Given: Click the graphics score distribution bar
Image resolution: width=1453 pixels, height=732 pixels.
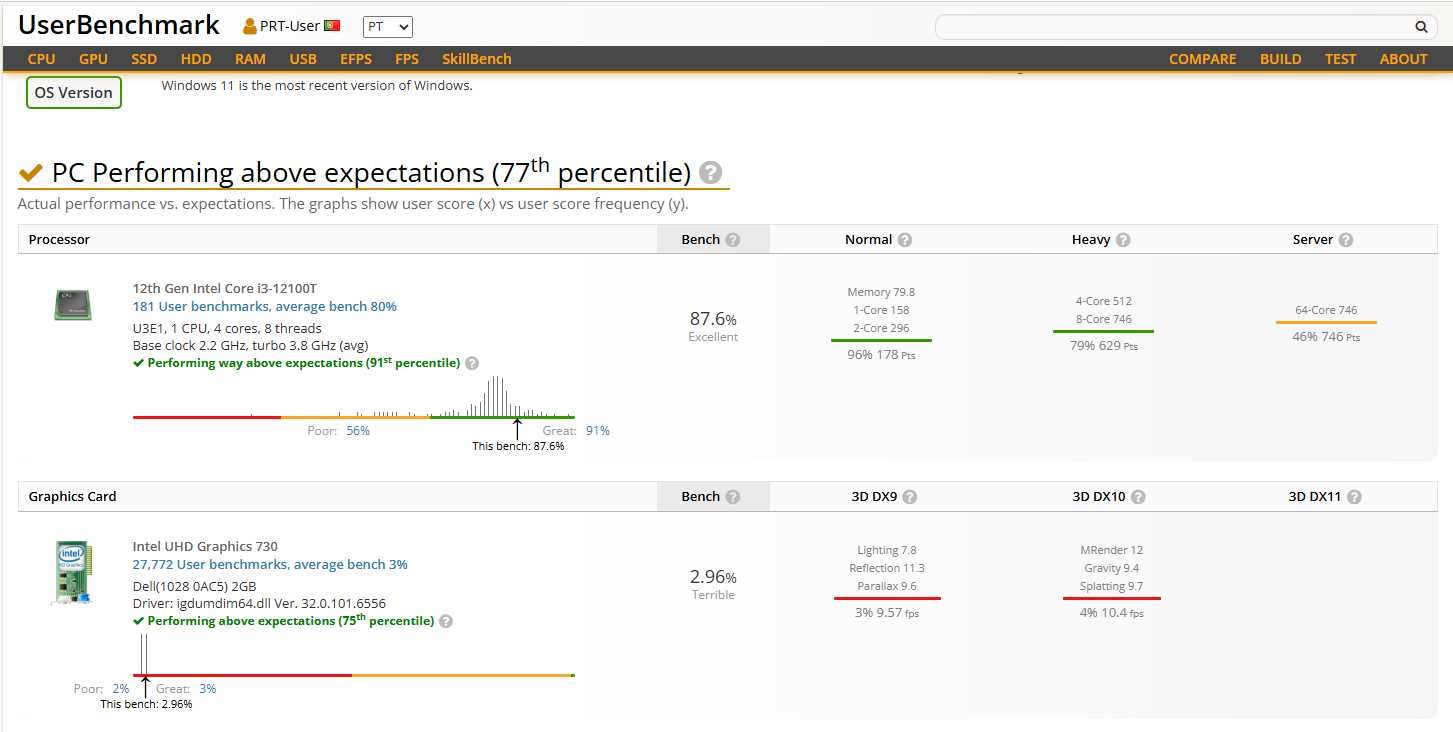Looking at the screenshot, I should [x=354, y=675].
